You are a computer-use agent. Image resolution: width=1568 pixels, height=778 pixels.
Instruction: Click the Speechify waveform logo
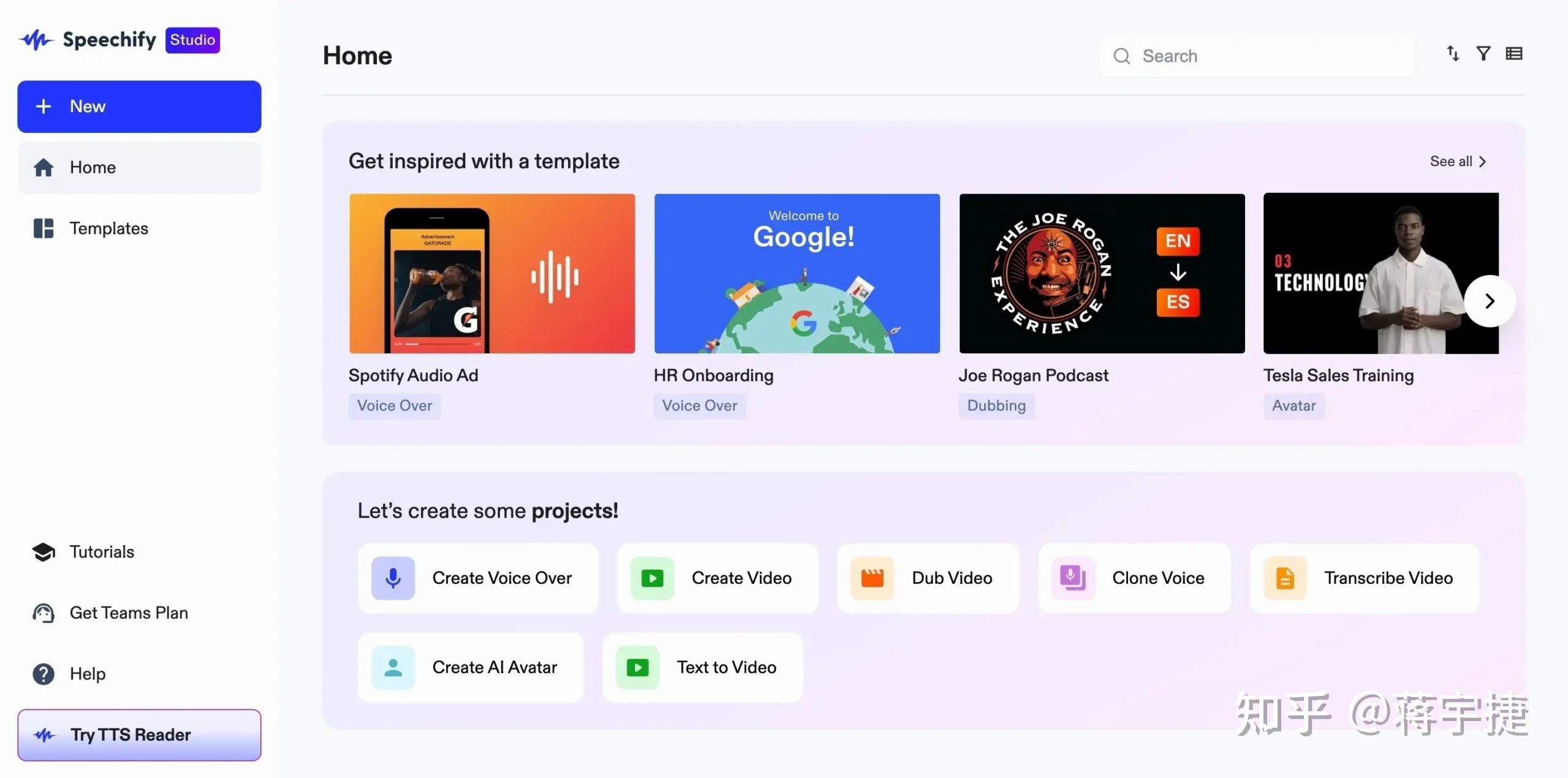point(36,40)
